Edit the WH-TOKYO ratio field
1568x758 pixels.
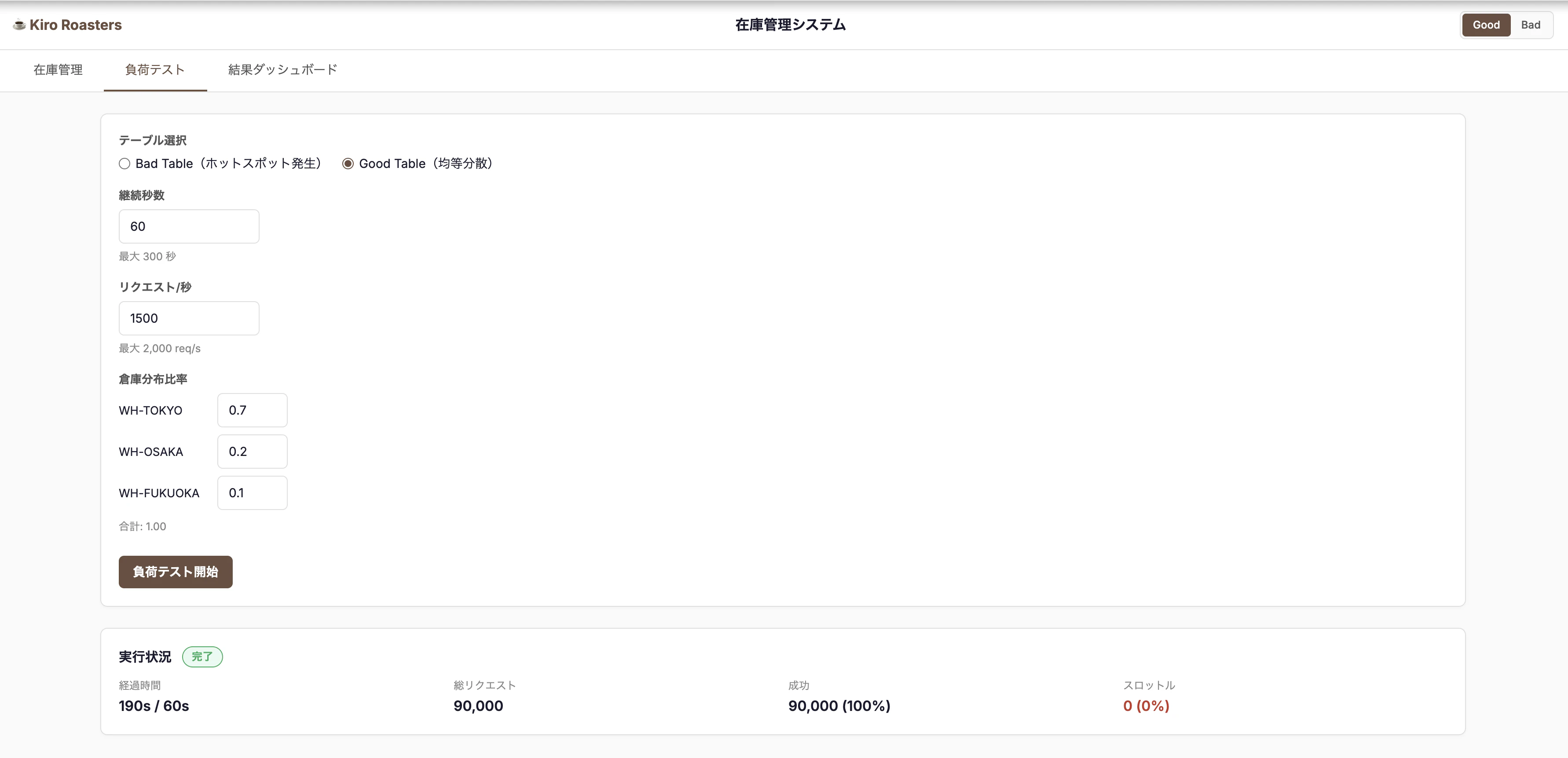(252, 410)
